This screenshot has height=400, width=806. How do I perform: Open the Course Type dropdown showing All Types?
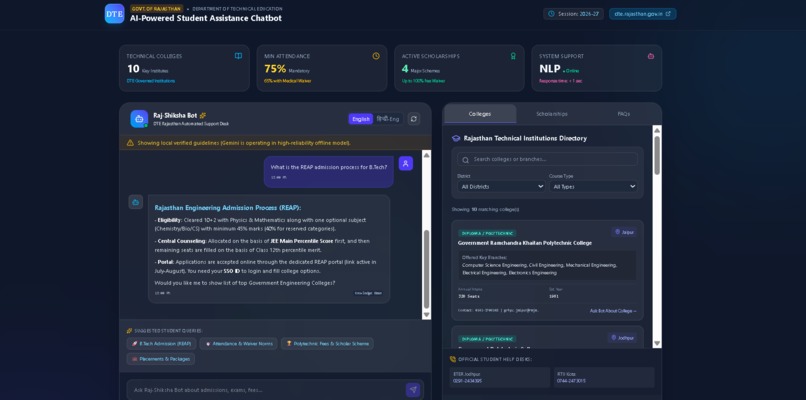pos(594,187)
